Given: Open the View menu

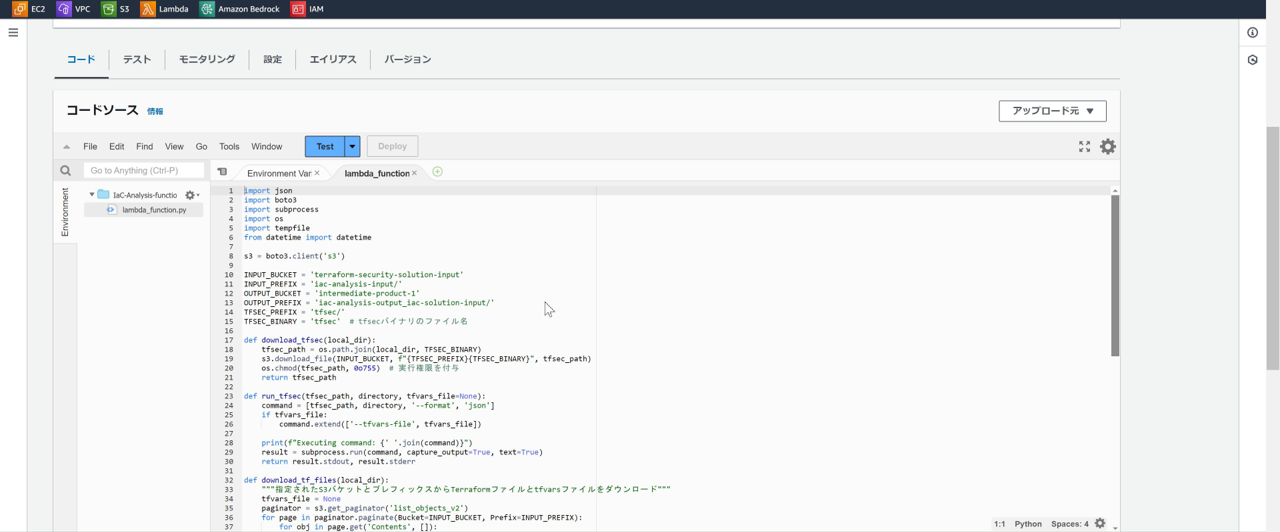Looking at the screenshot, I should (x=174, y=147).
